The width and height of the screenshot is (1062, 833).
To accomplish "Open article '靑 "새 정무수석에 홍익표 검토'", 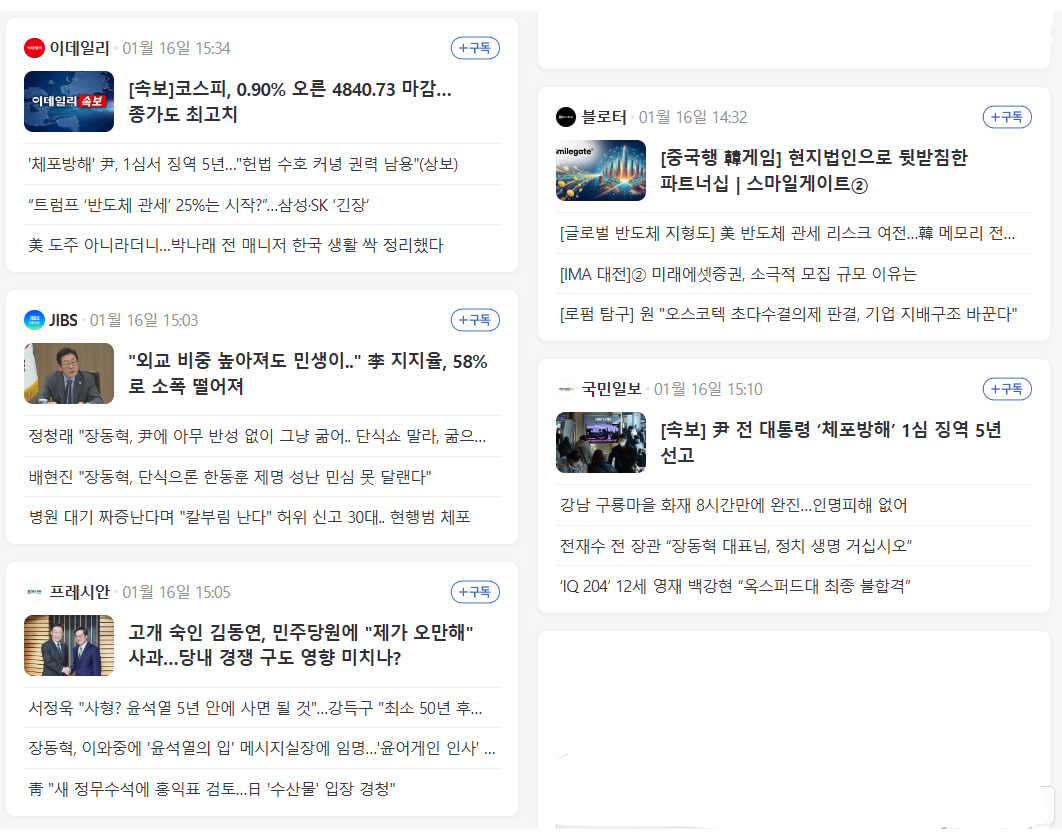I will pos(211,789).
